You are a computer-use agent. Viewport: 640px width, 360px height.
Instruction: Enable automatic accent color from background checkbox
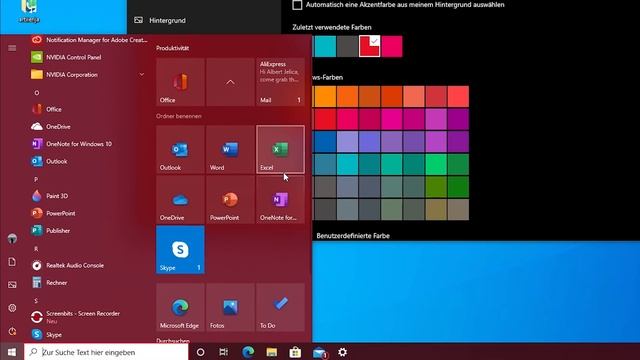click(x=297, y=5)
